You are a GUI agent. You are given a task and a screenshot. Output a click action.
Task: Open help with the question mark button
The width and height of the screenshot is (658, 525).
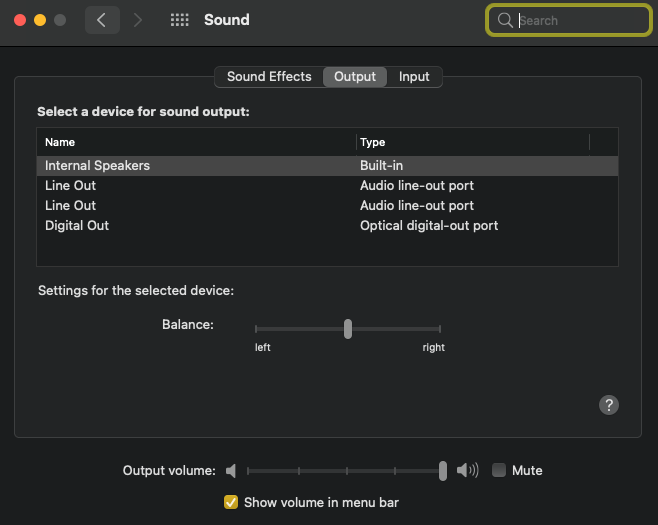click(608, 405)
